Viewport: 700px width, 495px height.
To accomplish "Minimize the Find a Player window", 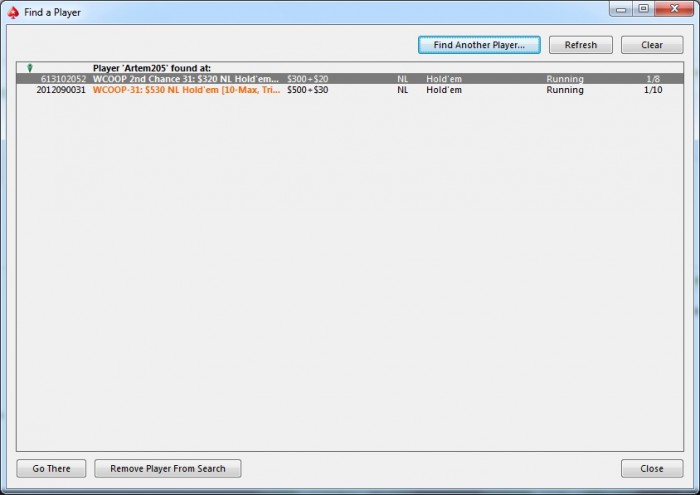I will 621,9.
